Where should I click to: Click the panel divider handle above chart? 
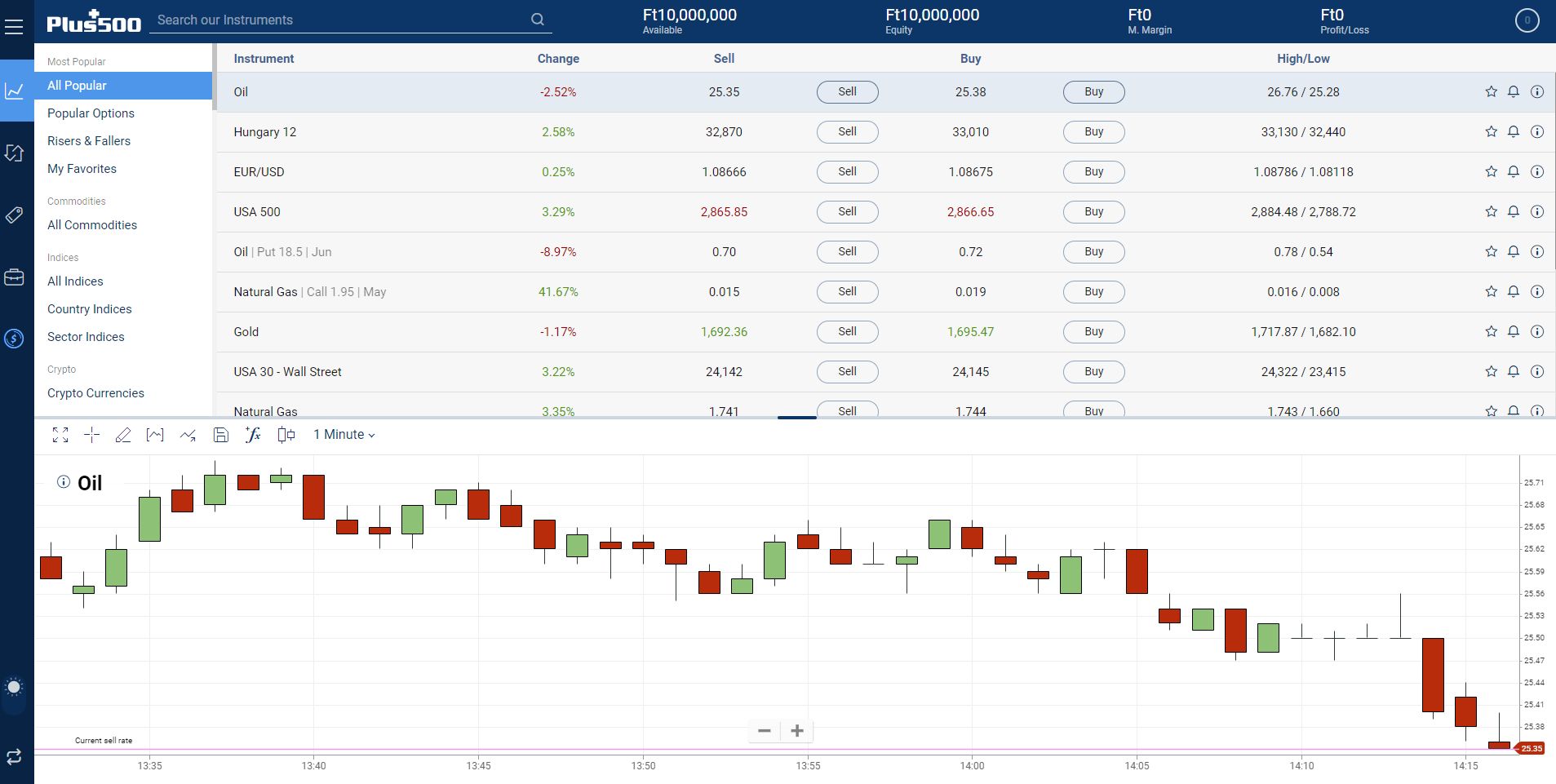click(797, 418)
